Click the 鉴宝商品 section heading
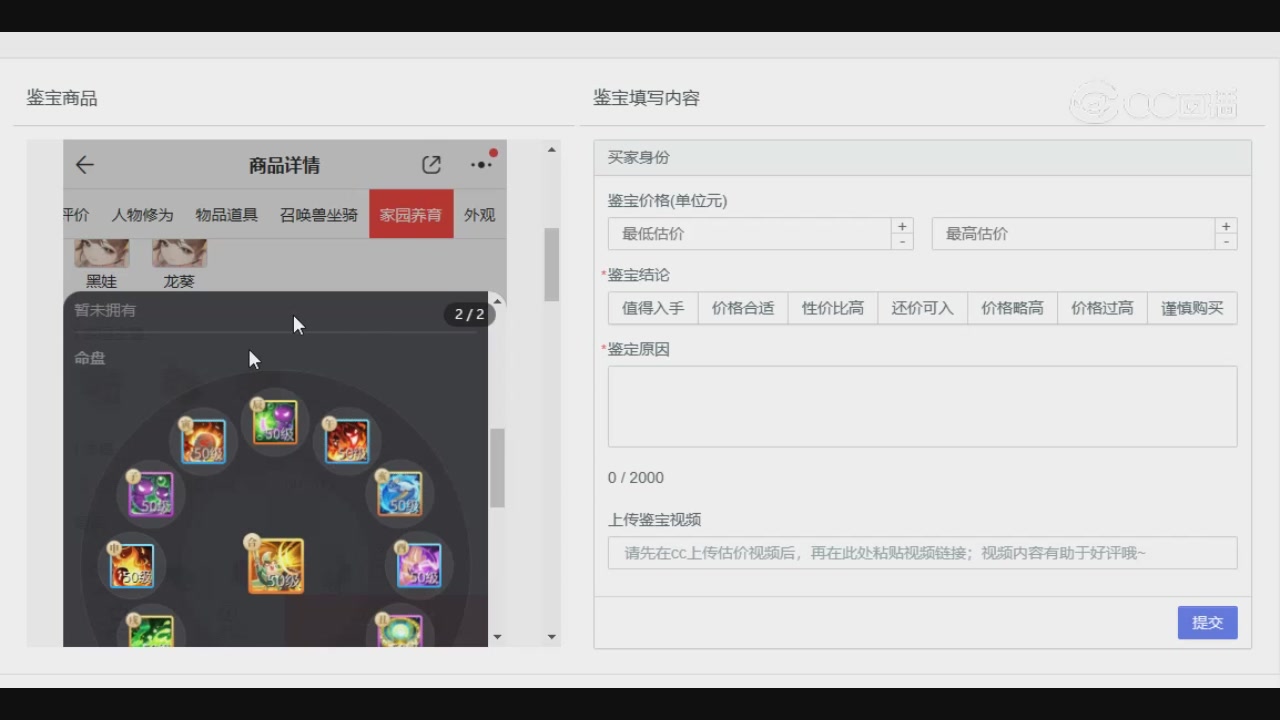 (x=62, y=98)
